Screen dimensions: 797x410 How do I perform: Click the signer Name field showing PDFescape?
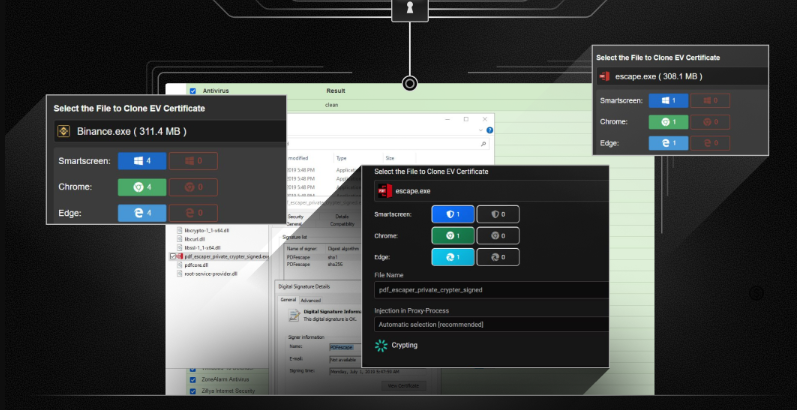(x=345, y=348)
